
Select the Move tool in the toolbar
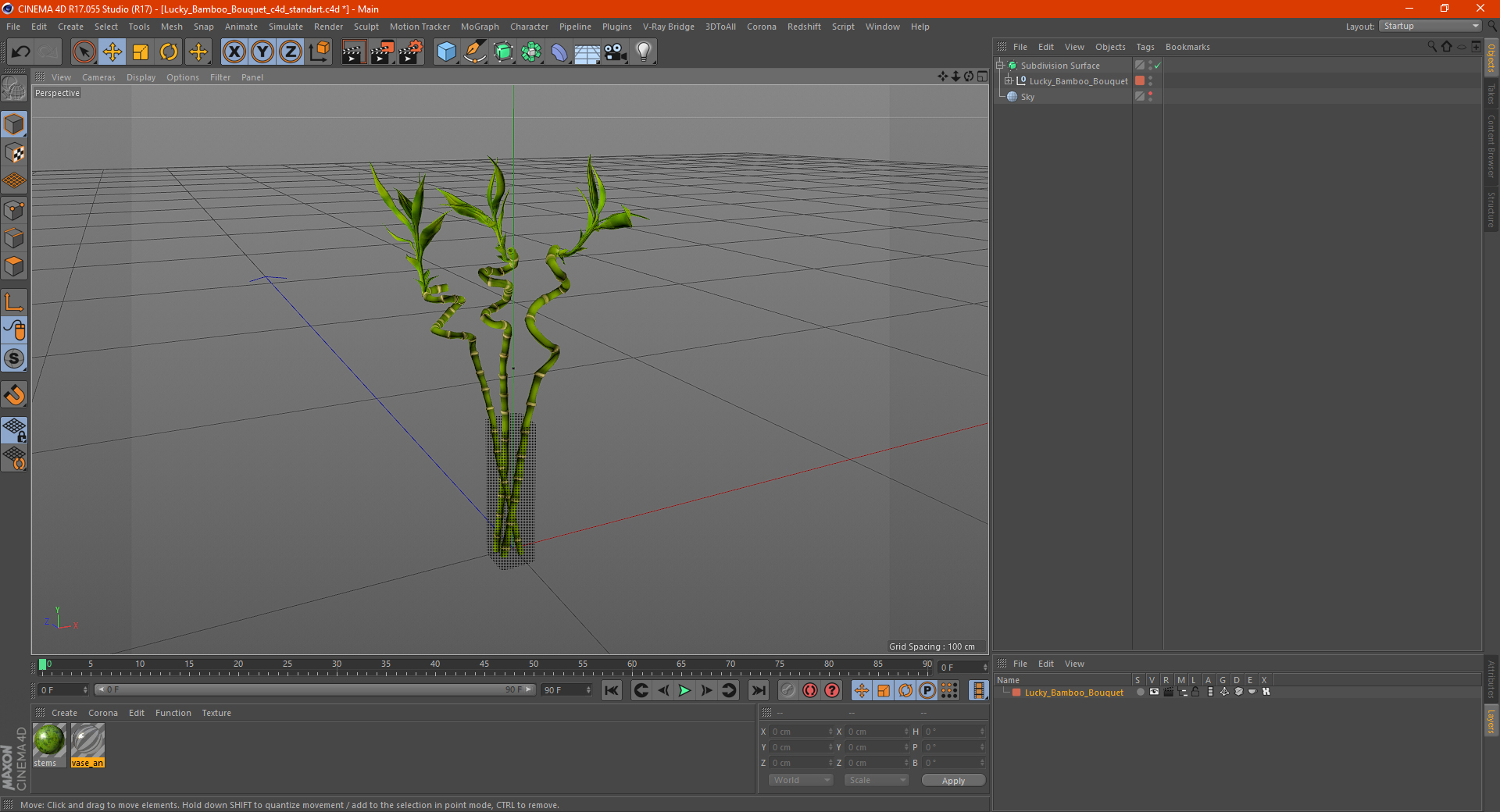[112, 52]
